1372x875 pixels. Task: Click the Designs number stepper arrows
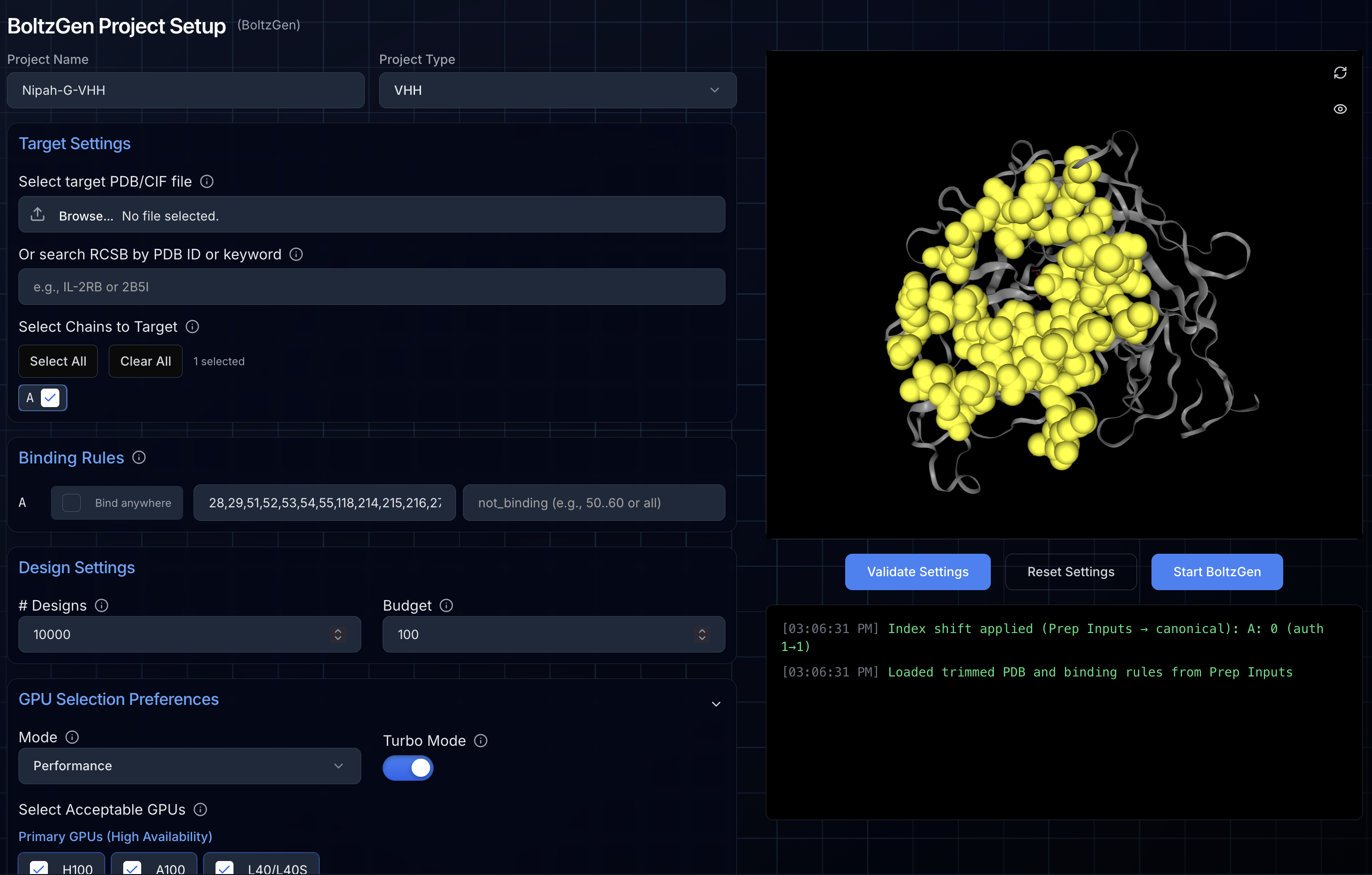click(x=338, y=634)
